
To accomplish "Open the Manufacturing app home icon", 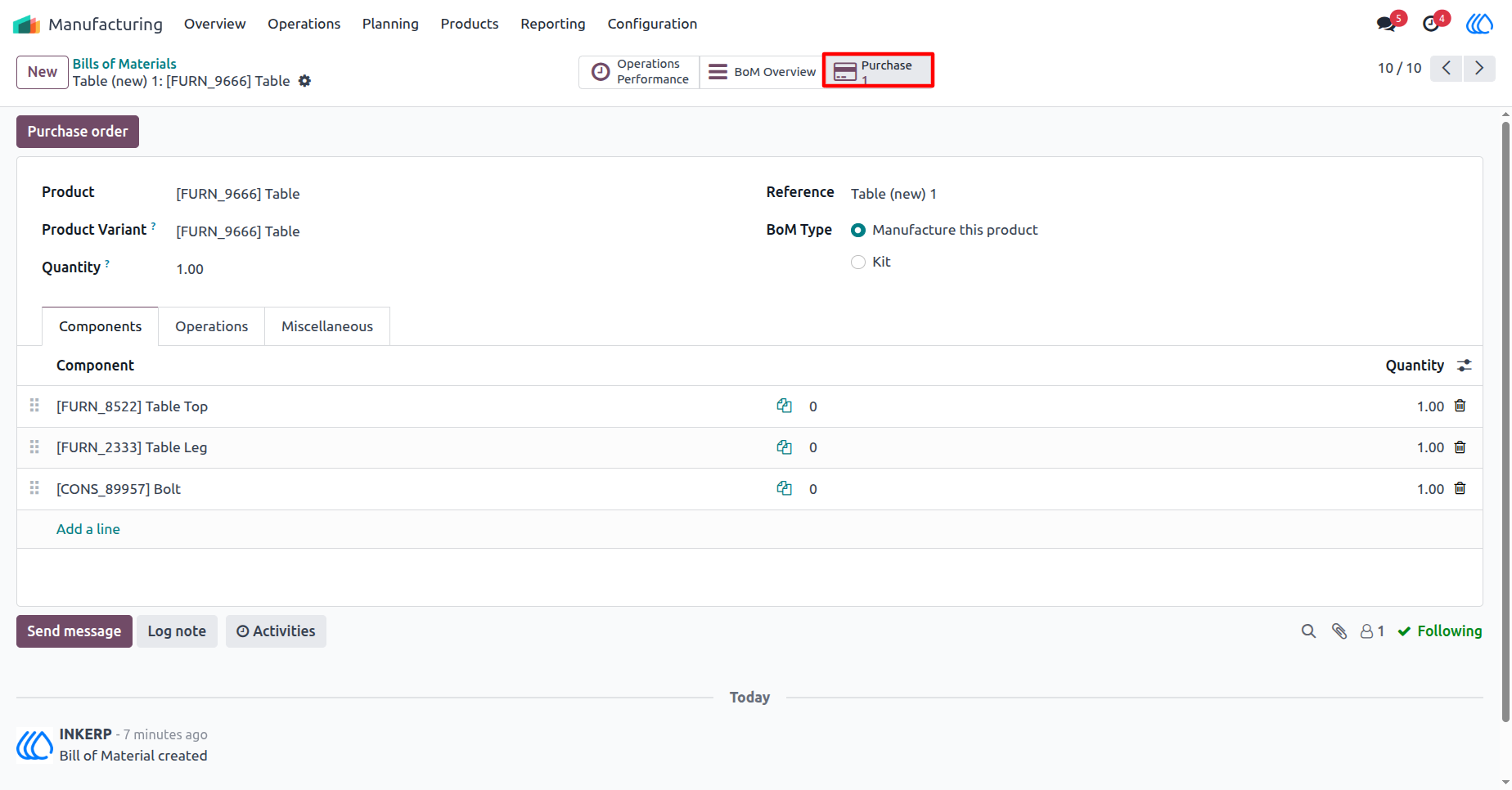I will (26, 24).
